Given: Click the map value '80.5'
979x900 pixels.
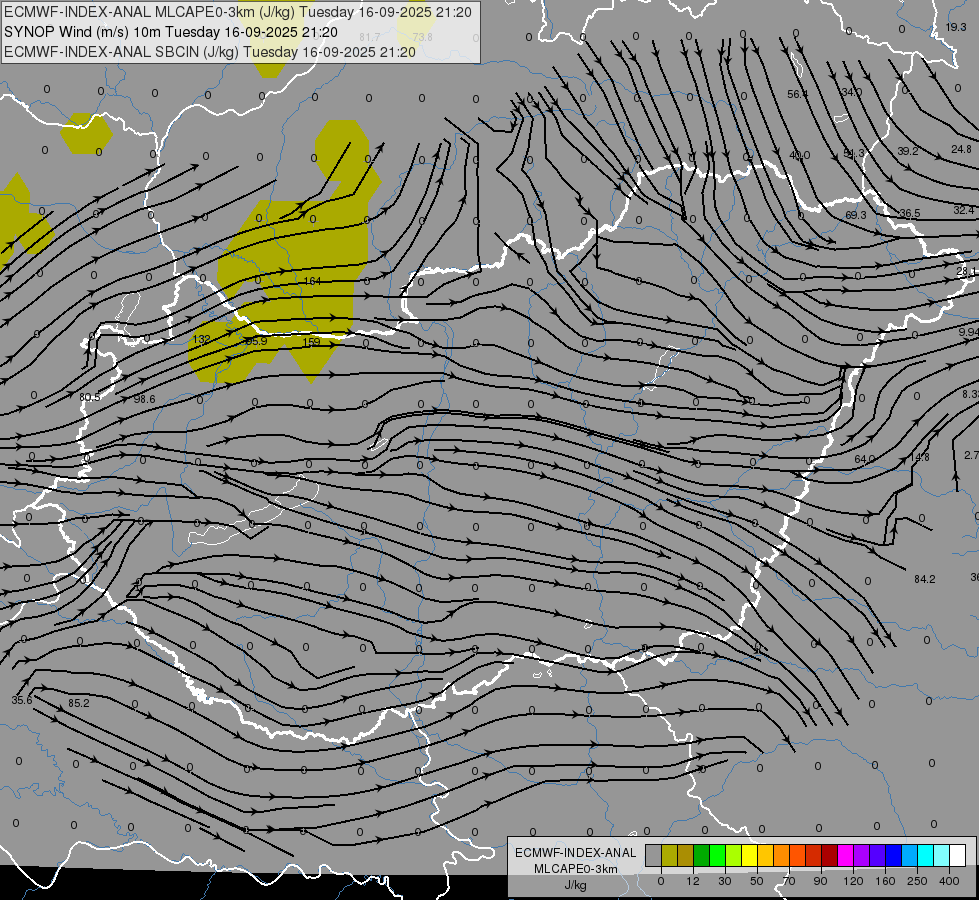Looking at the screenshot, I should point(90,397).
